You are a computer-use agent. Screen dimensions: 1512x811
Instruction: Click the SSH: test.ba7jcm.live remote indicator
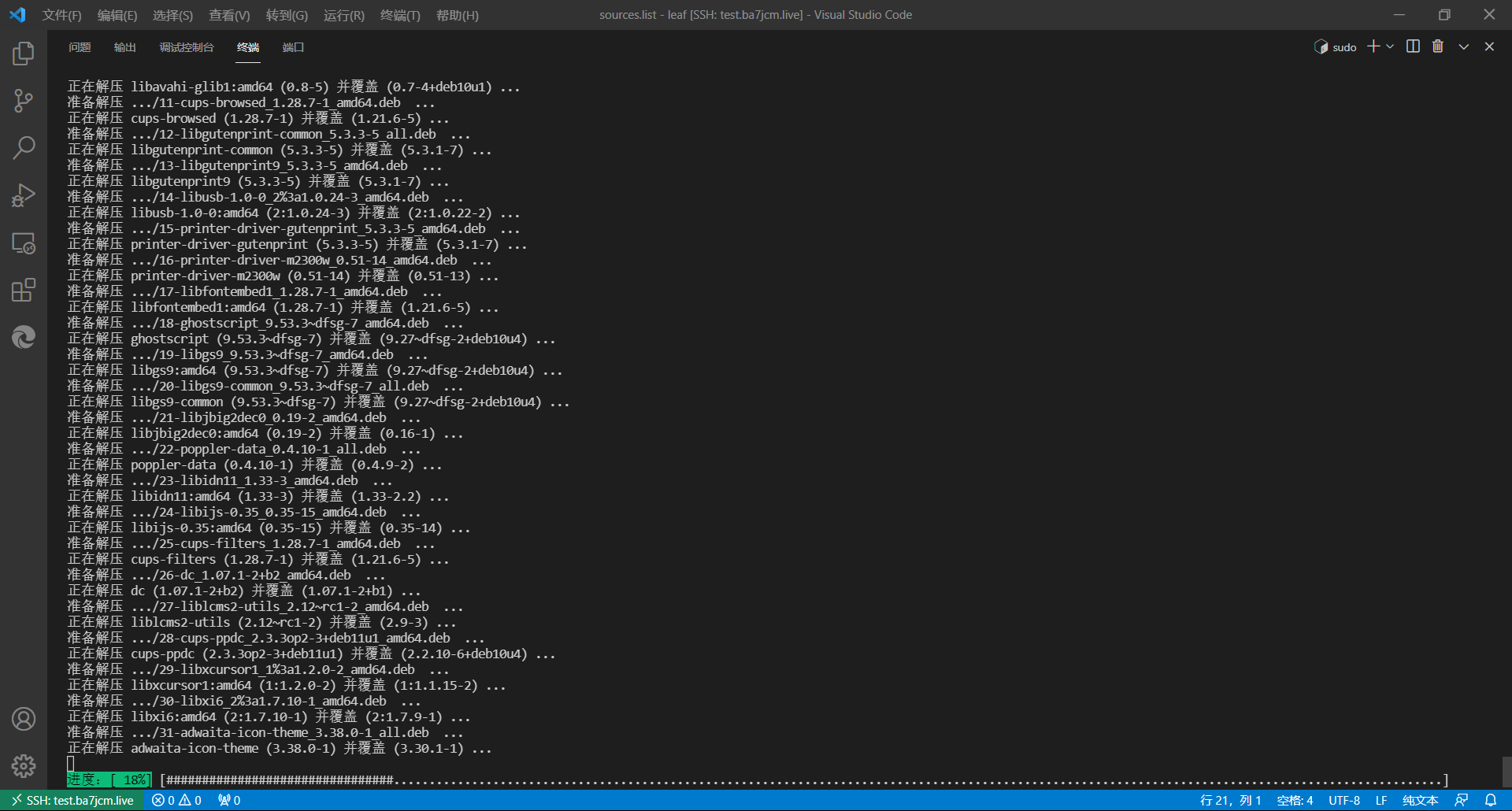(72, 800)
